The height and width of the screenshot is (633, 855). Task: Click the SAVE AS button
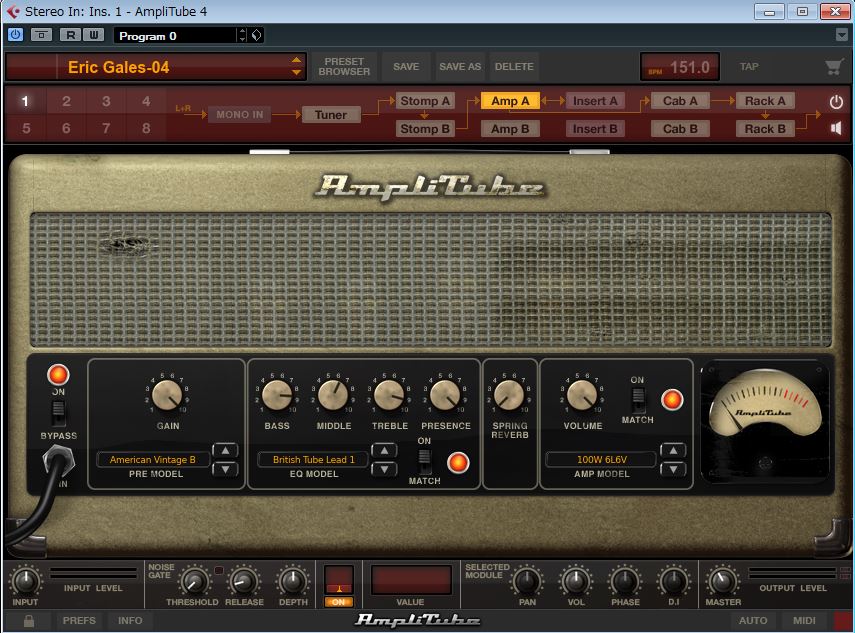click(460, 67)
